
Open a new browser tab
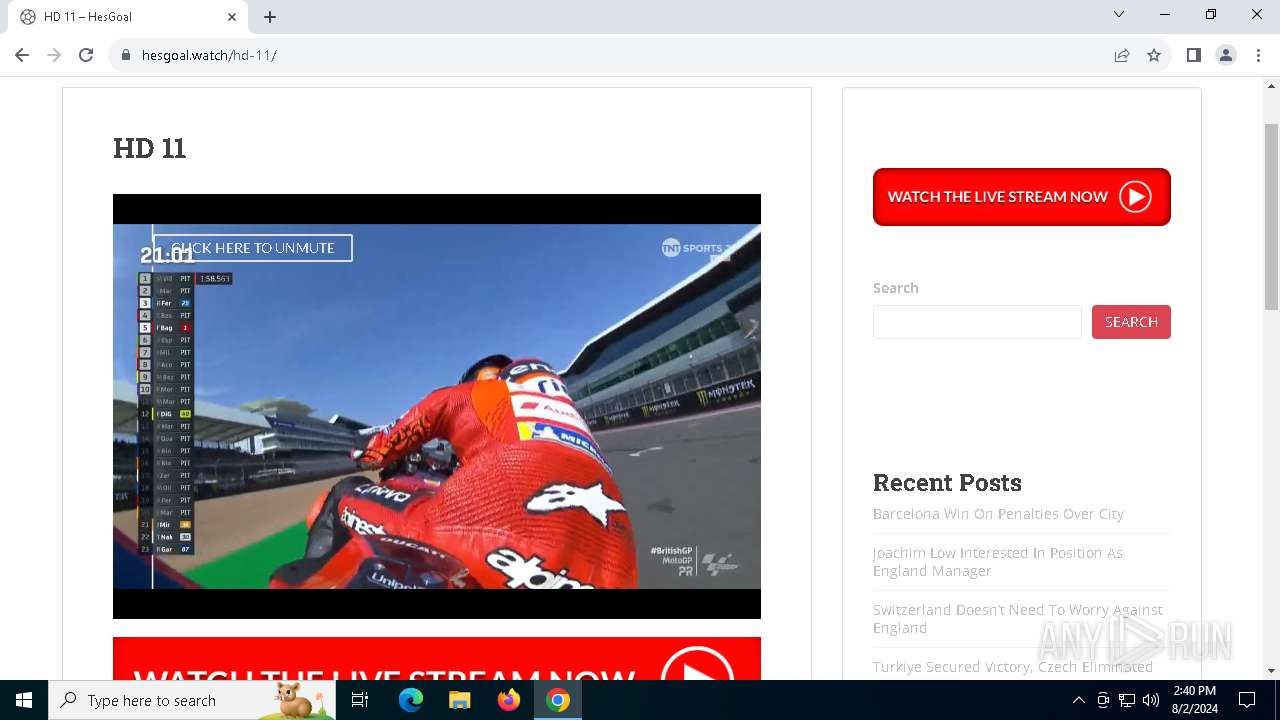270,17
